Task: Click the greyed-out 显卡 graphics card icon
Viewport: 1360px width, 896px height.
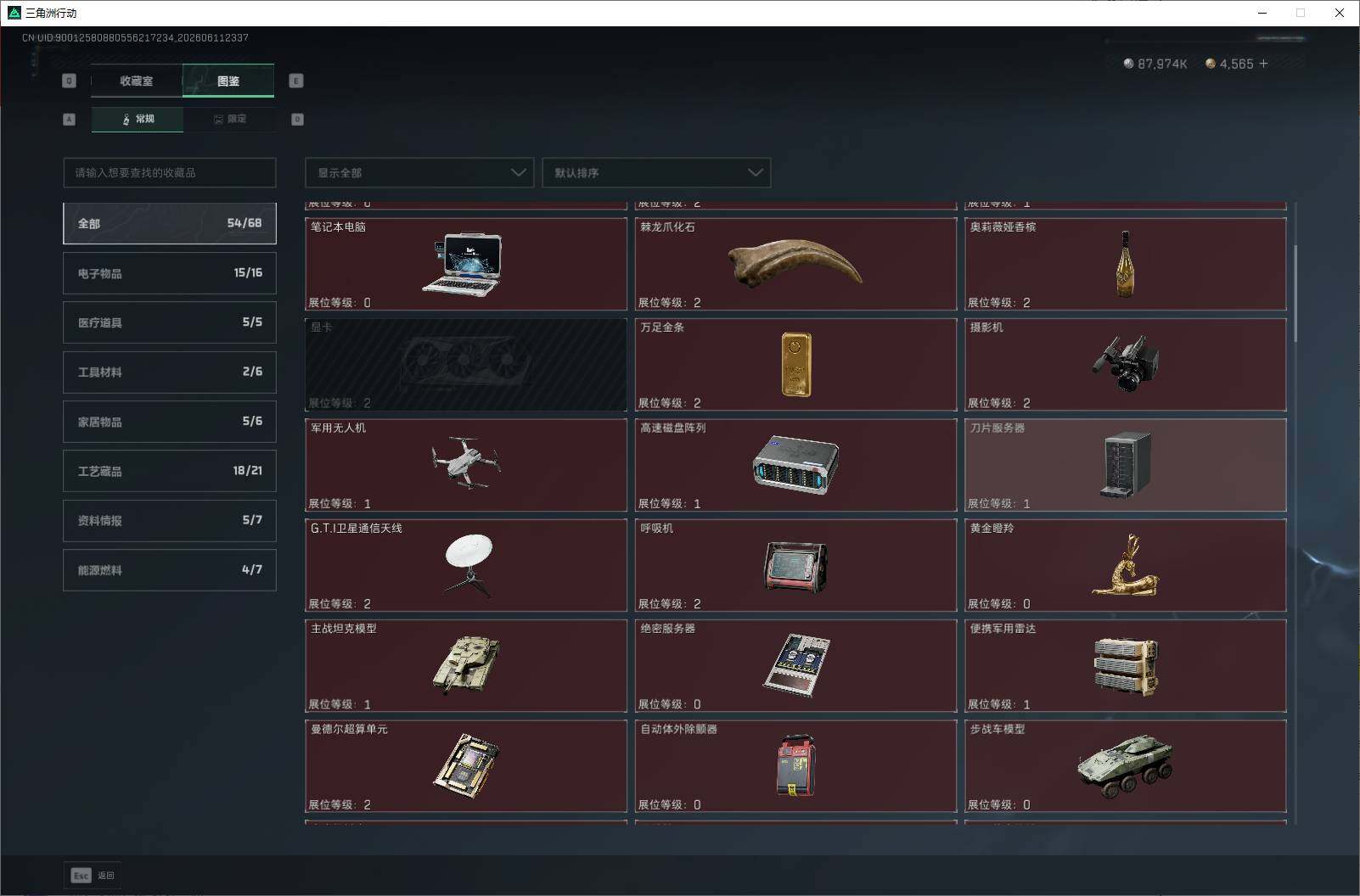Action: (465, 364)
